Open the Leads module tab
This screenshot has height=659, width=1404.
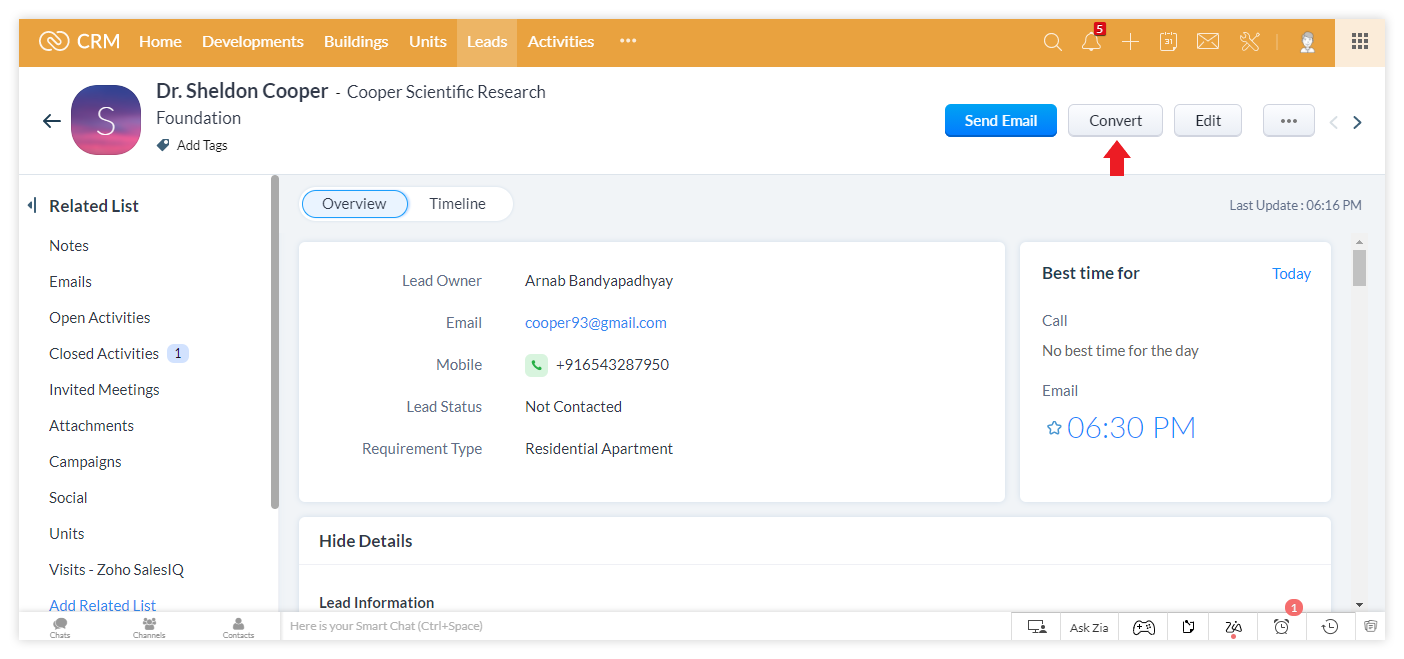(x=487, y=41)
